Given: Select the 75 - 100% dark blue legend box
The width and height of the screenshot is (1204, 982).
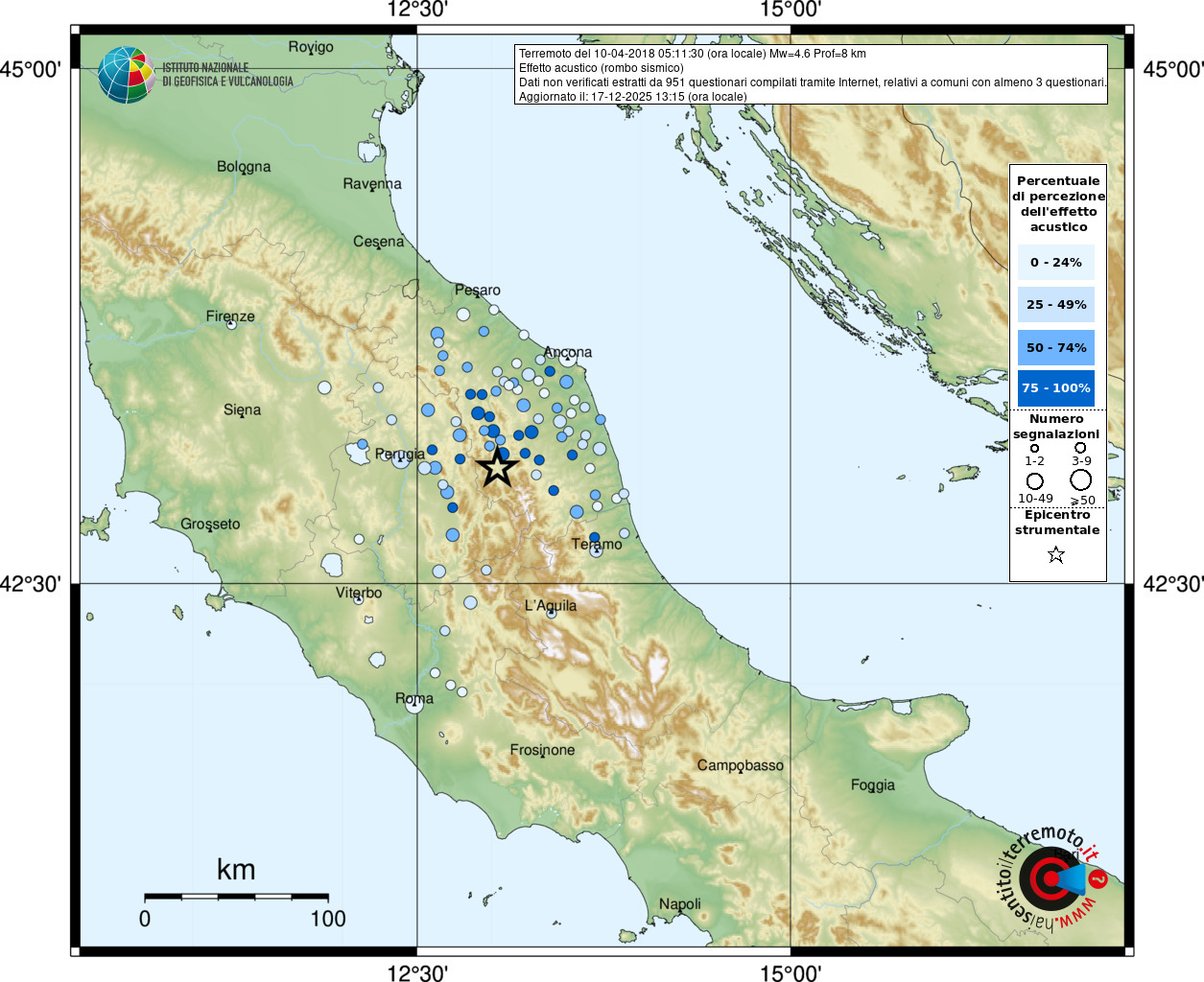Looking at the screenshot, I should click(x=1055, y=388).
